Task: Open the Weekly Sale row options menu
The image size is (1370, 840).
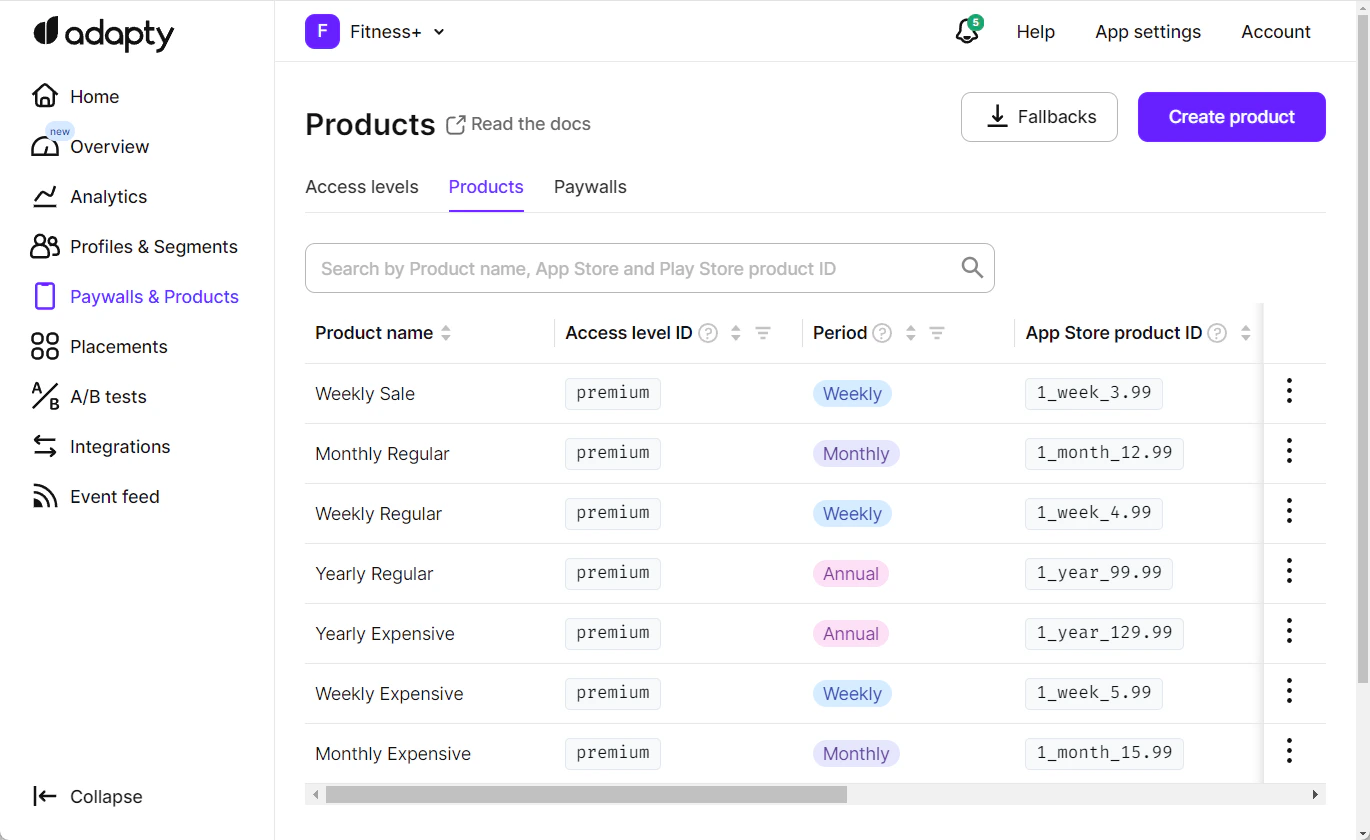Action: tap(1289, 391)
